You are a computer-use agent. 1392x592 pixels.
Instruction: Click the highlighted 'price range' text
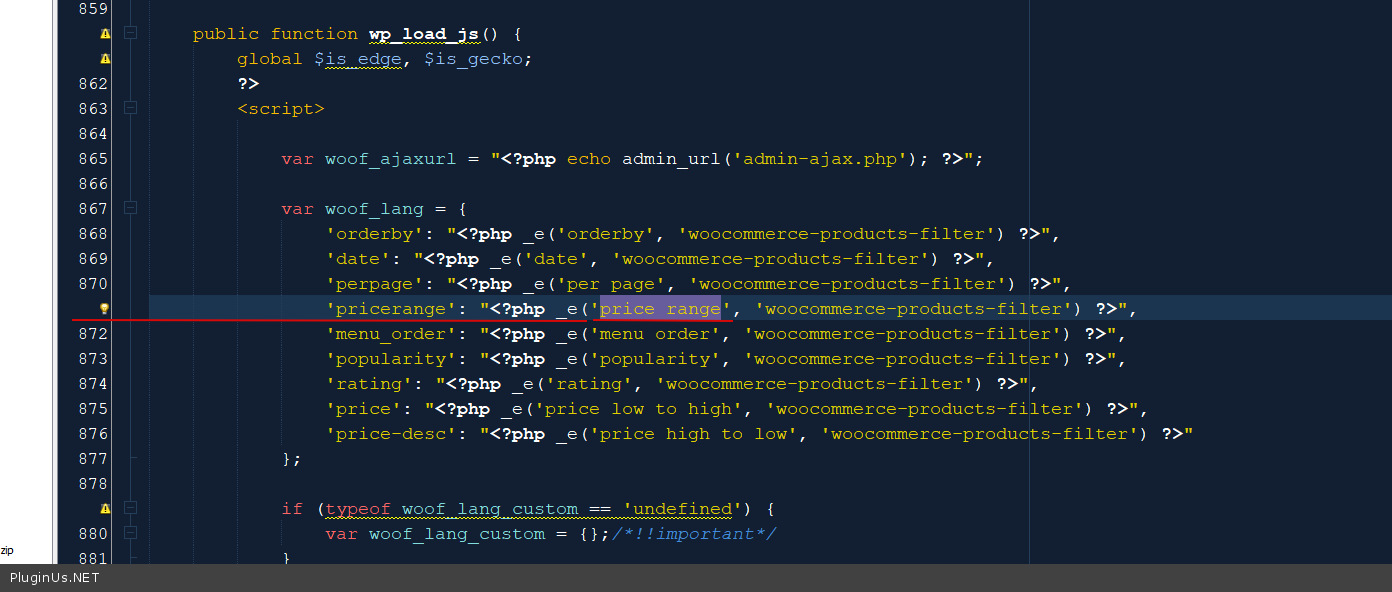660,309
